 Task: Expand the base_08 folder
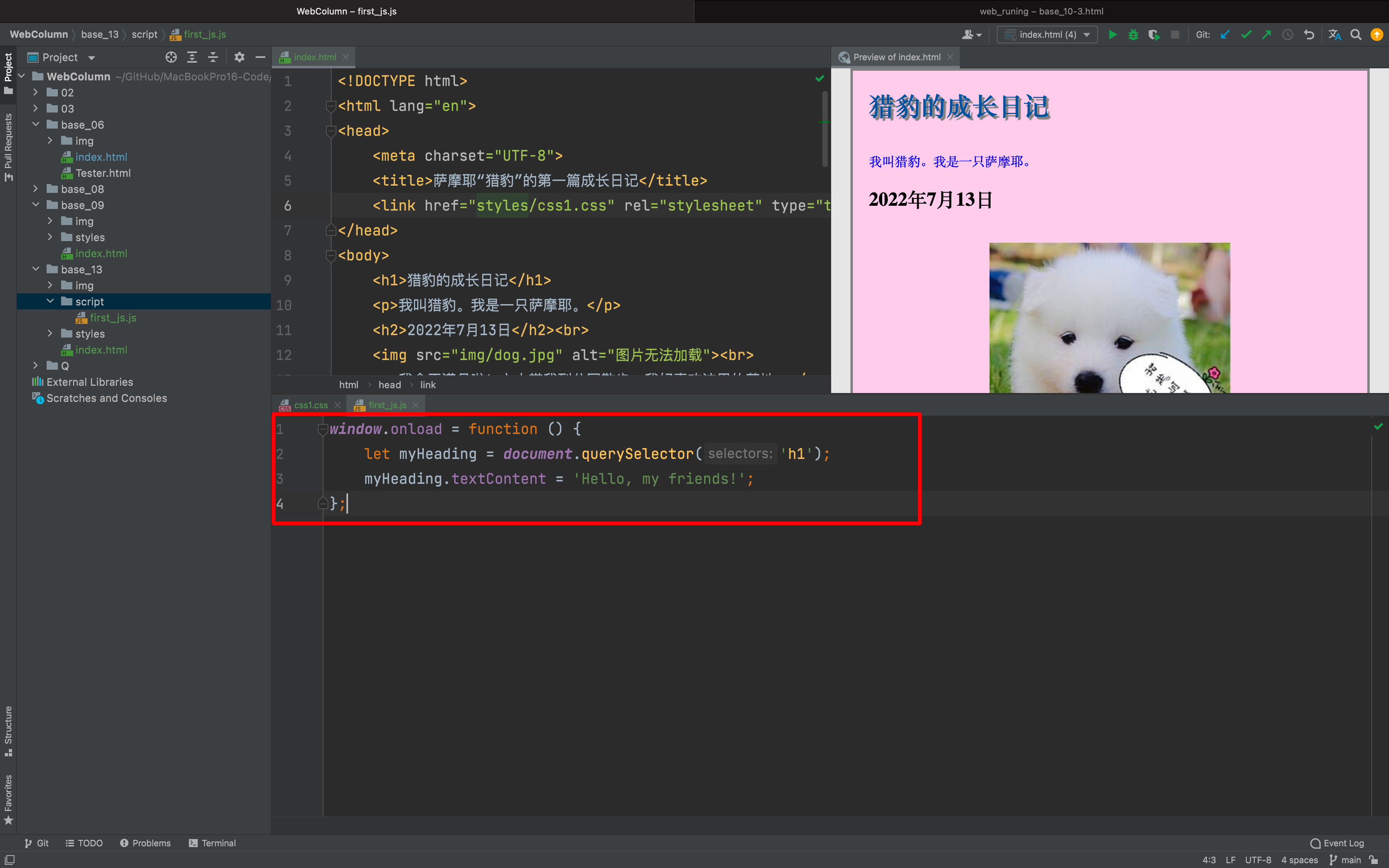point(36,188)
